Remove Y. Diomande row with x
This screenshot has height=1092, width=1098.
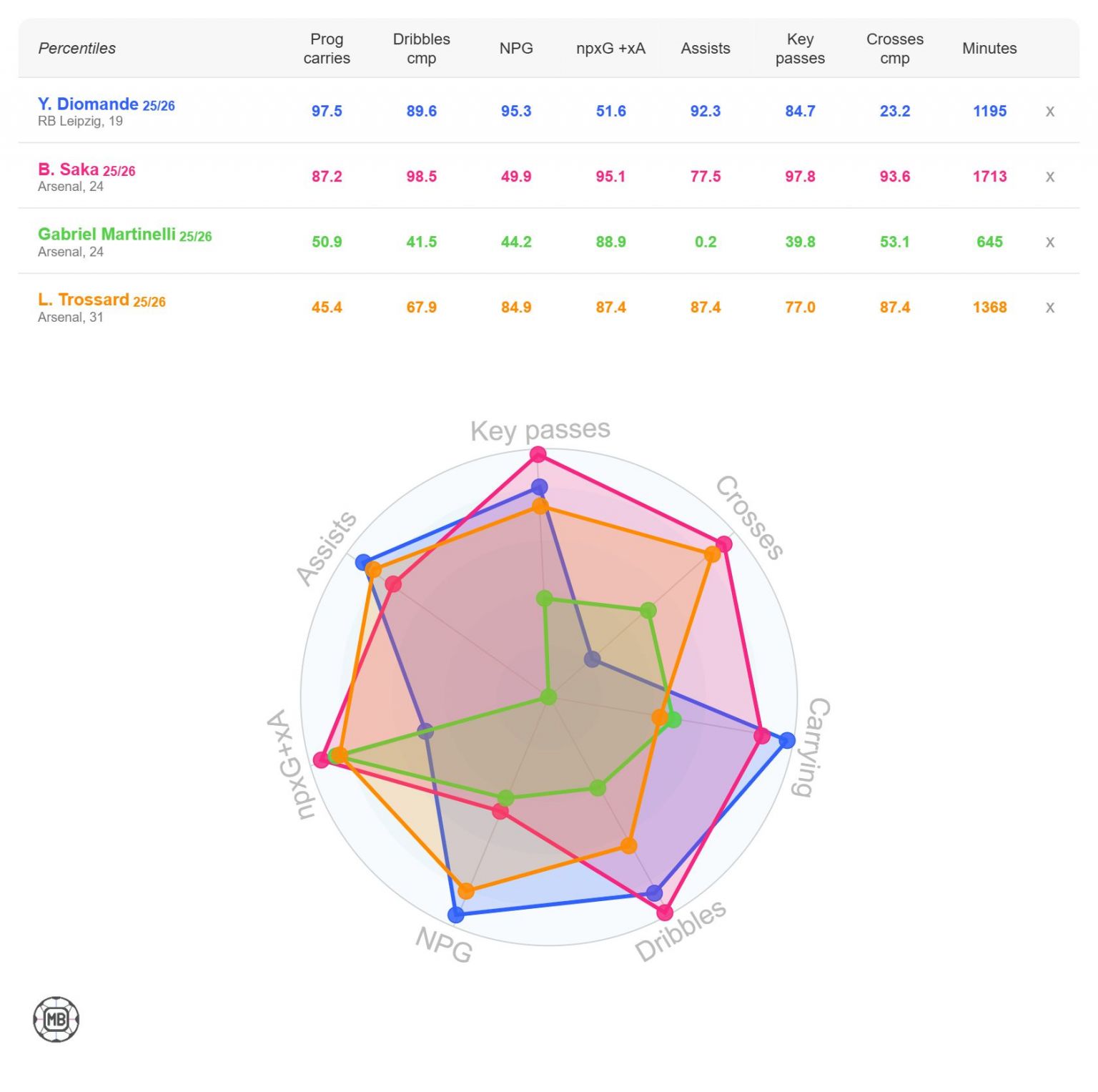(1049, 112)
